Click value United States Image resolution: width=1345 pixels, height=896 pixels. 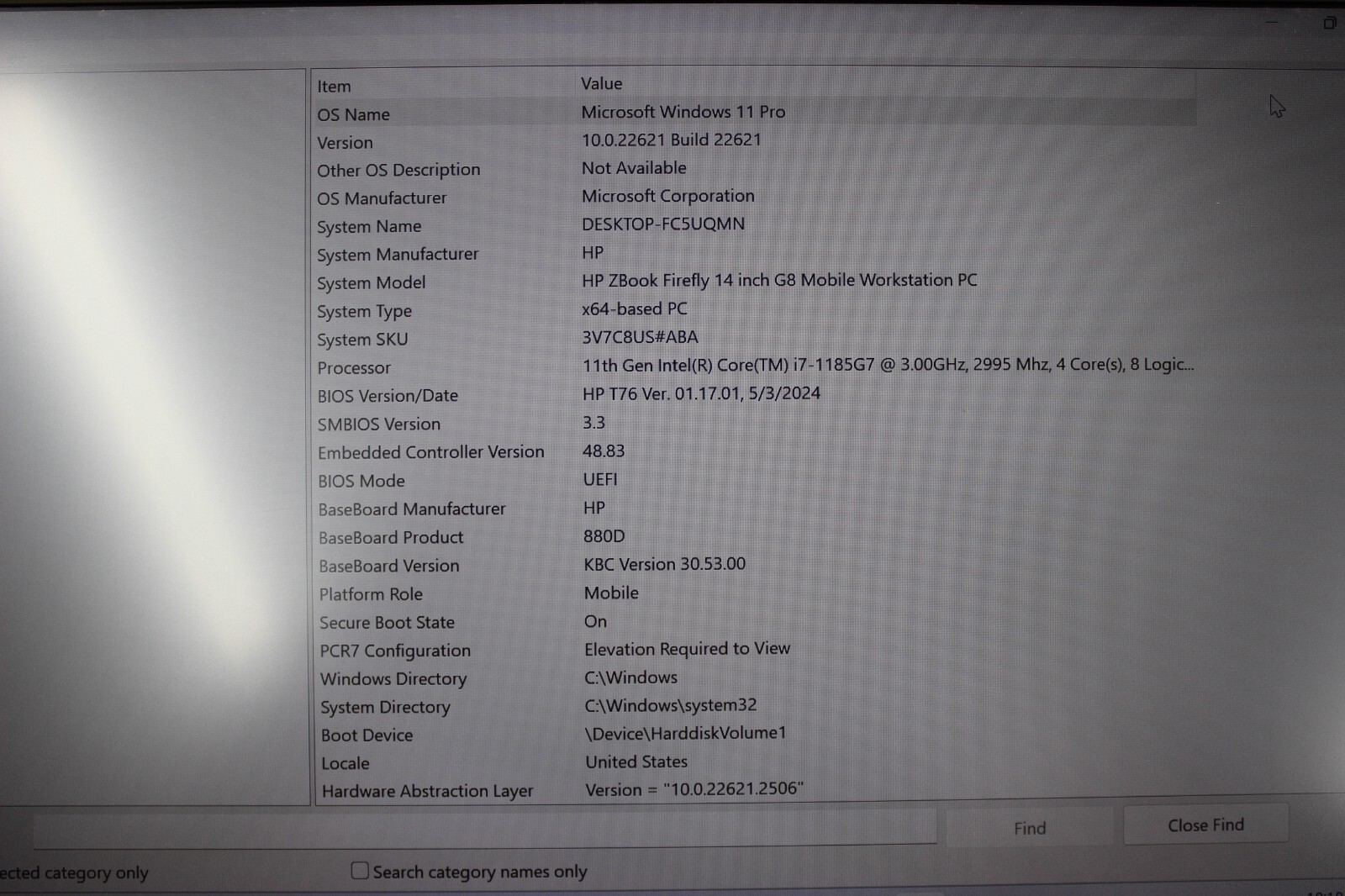(x=636, y=762)
